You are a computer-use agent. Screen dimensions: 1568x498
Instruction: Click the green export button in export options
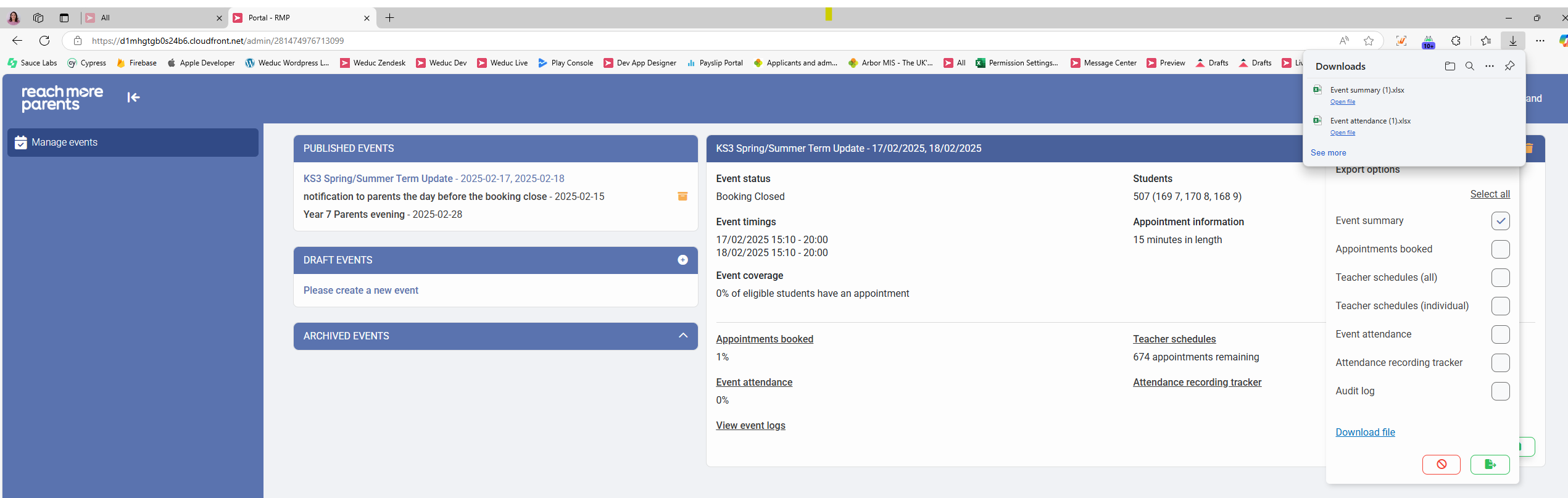pos(1490,465)
